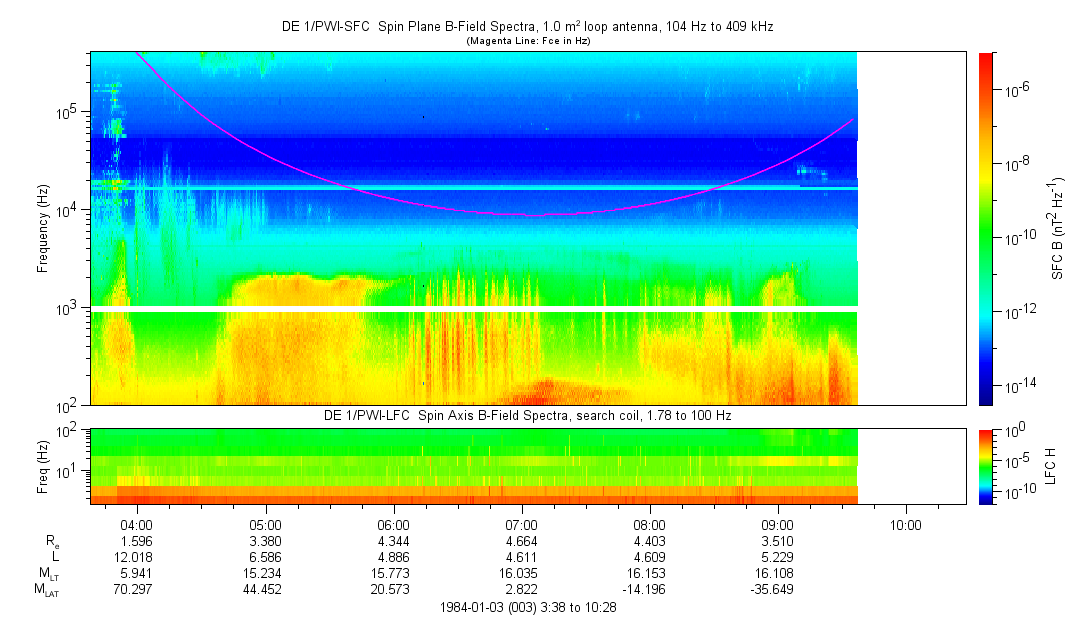
Task: Click the Magenta Line Fce subtitle
Action: [527, 41]
